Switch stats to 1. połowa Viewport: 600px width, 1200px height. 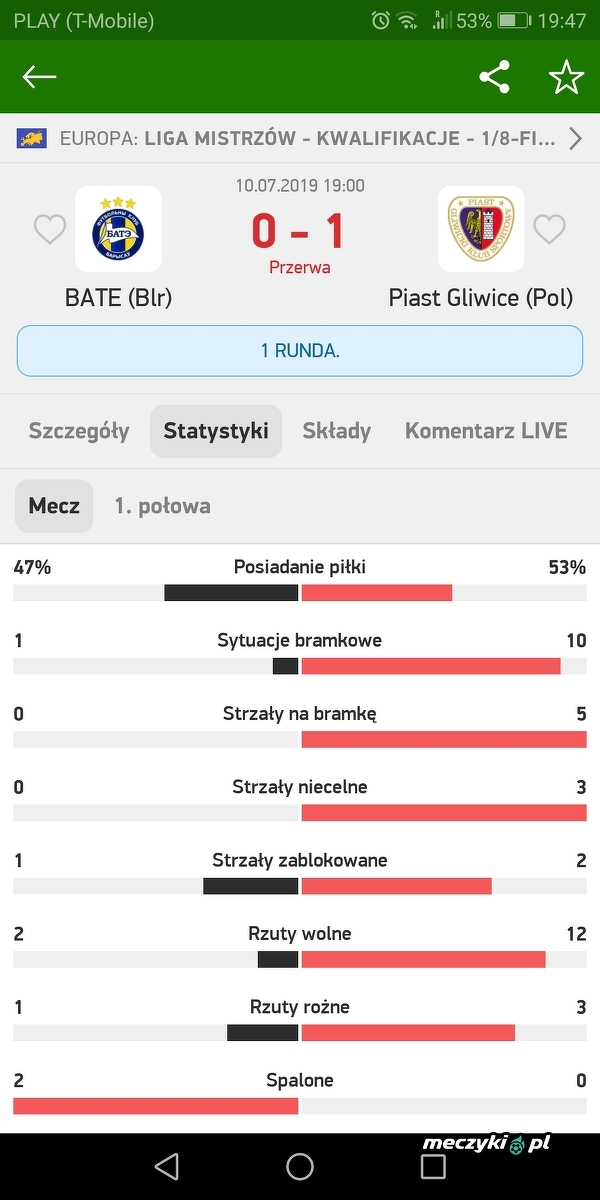[162, 506]
